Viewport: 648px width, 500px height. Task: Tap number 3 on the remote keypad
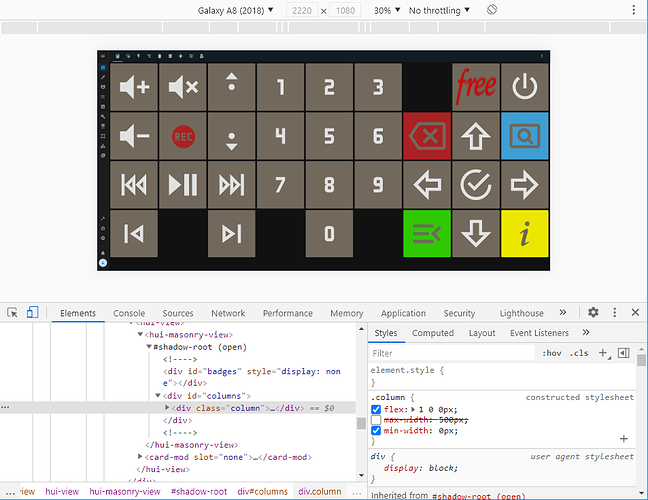[x=378, y=87]
